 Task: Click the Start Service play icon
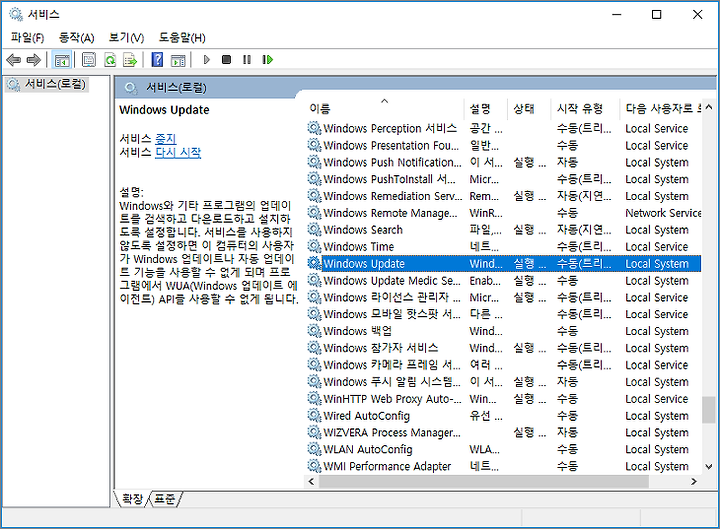tap(207, 60)
